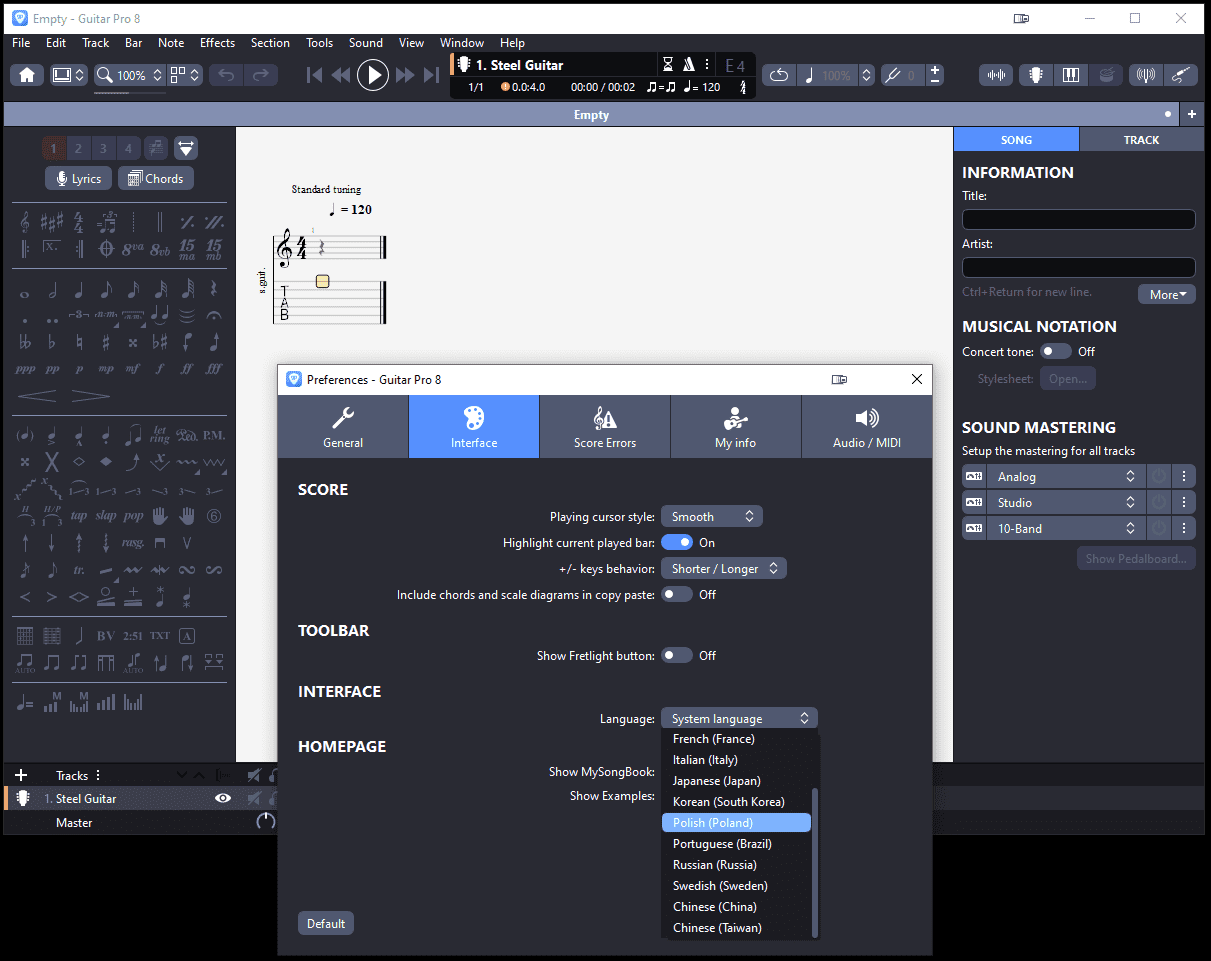Turn on the Concert tone switch
Screen dimensions: 1211x961
pos(1056,352)
